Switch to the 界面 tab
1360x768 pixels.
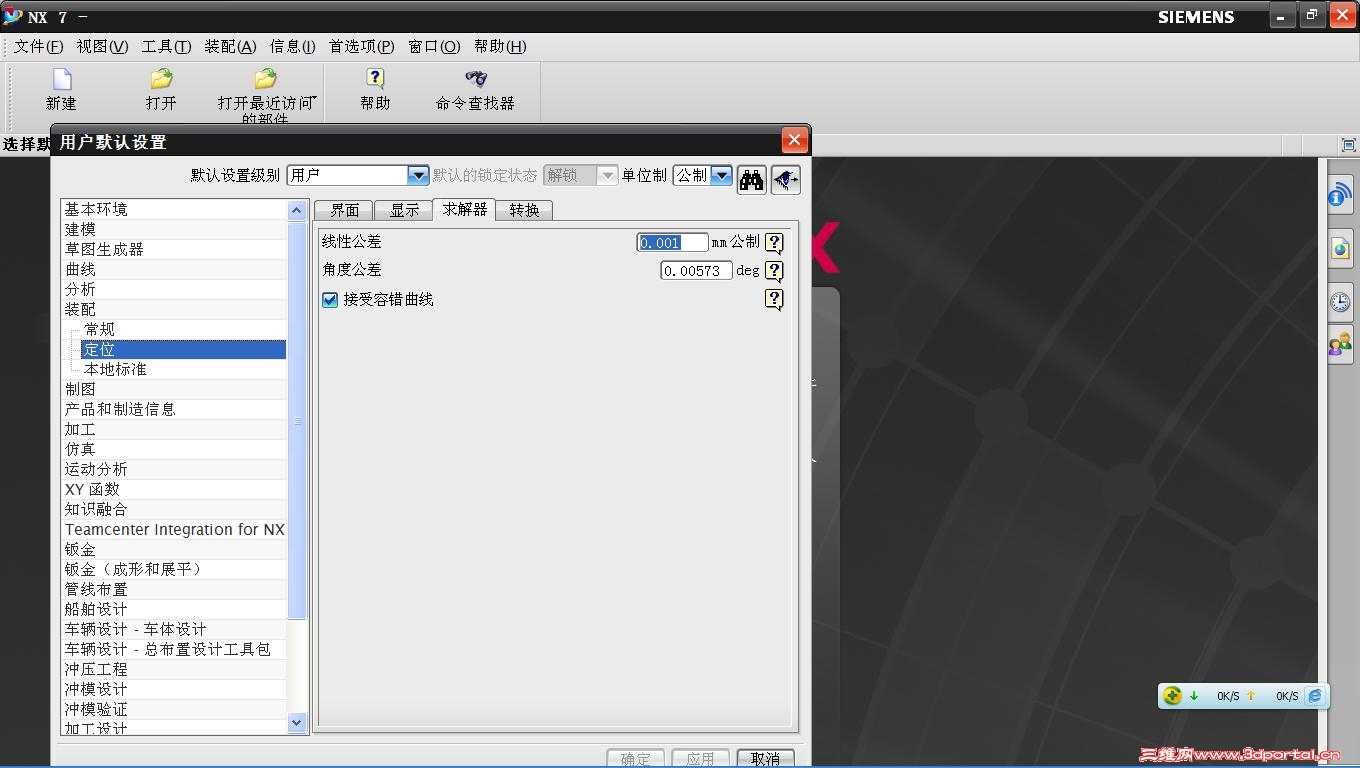(x=344, y=210)
